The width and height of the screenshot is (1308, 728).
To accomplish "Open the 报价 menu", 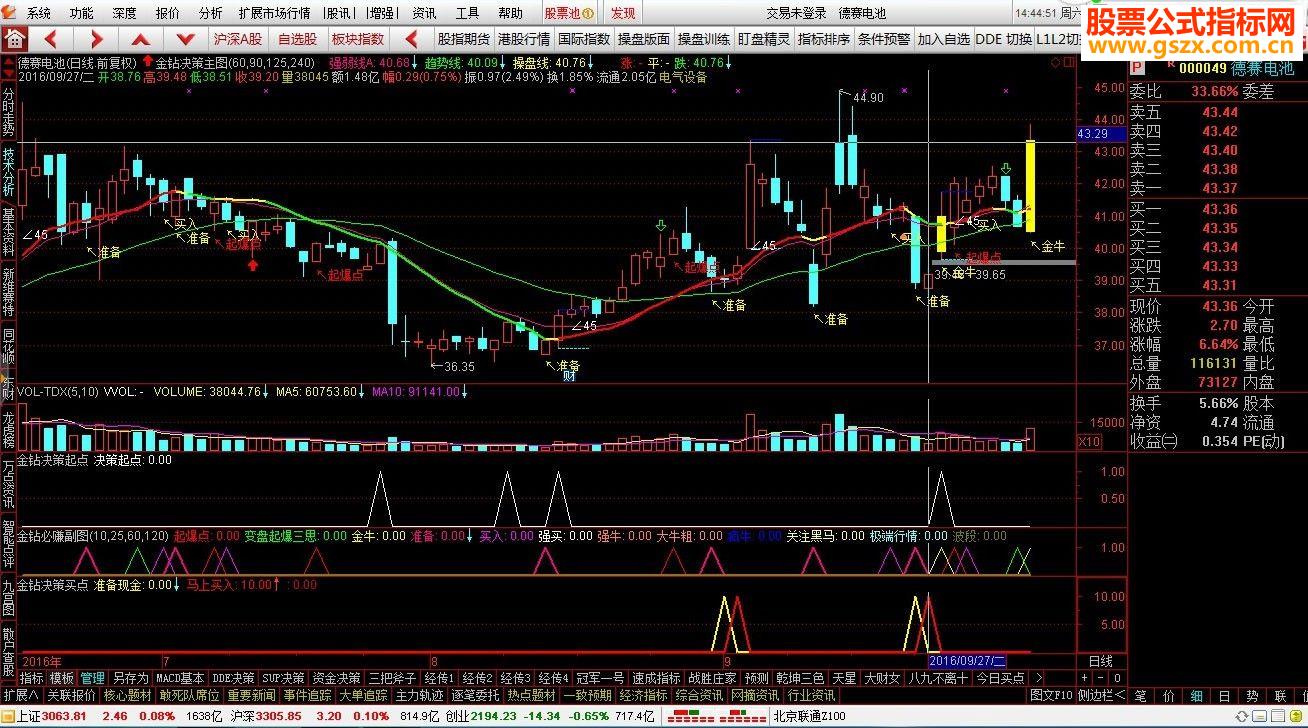I will click(168, 13).
